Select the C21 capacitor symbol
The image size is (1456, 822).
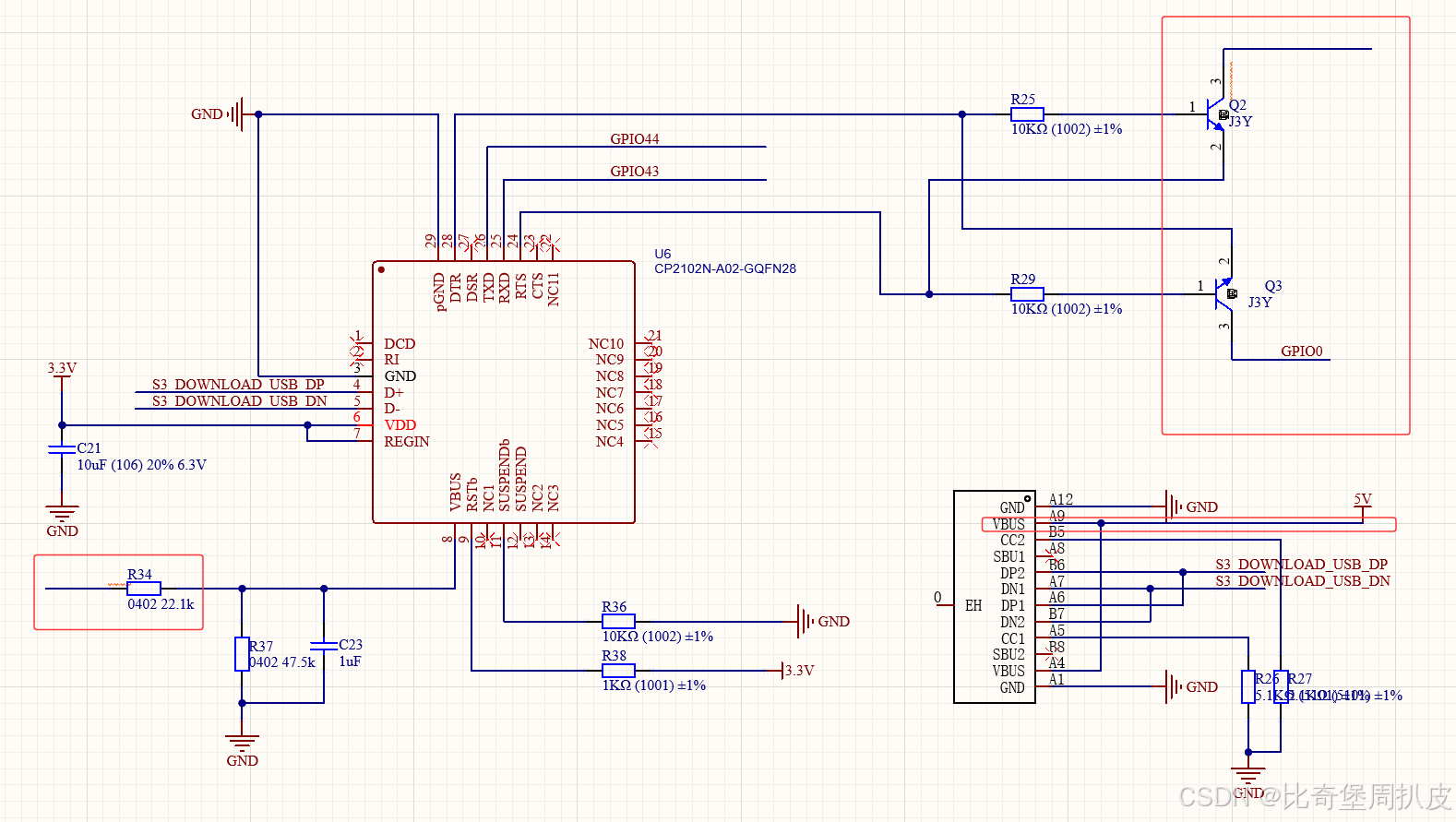pyautogui.click(x=62, y=449)
